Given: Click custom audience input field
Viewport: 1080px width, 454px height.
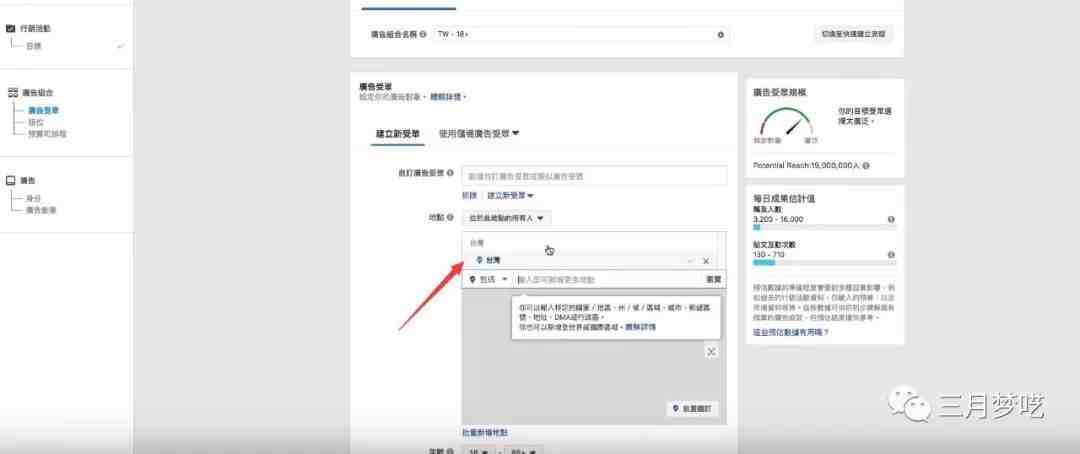Looking at the screenshot, I should [594, 176].
